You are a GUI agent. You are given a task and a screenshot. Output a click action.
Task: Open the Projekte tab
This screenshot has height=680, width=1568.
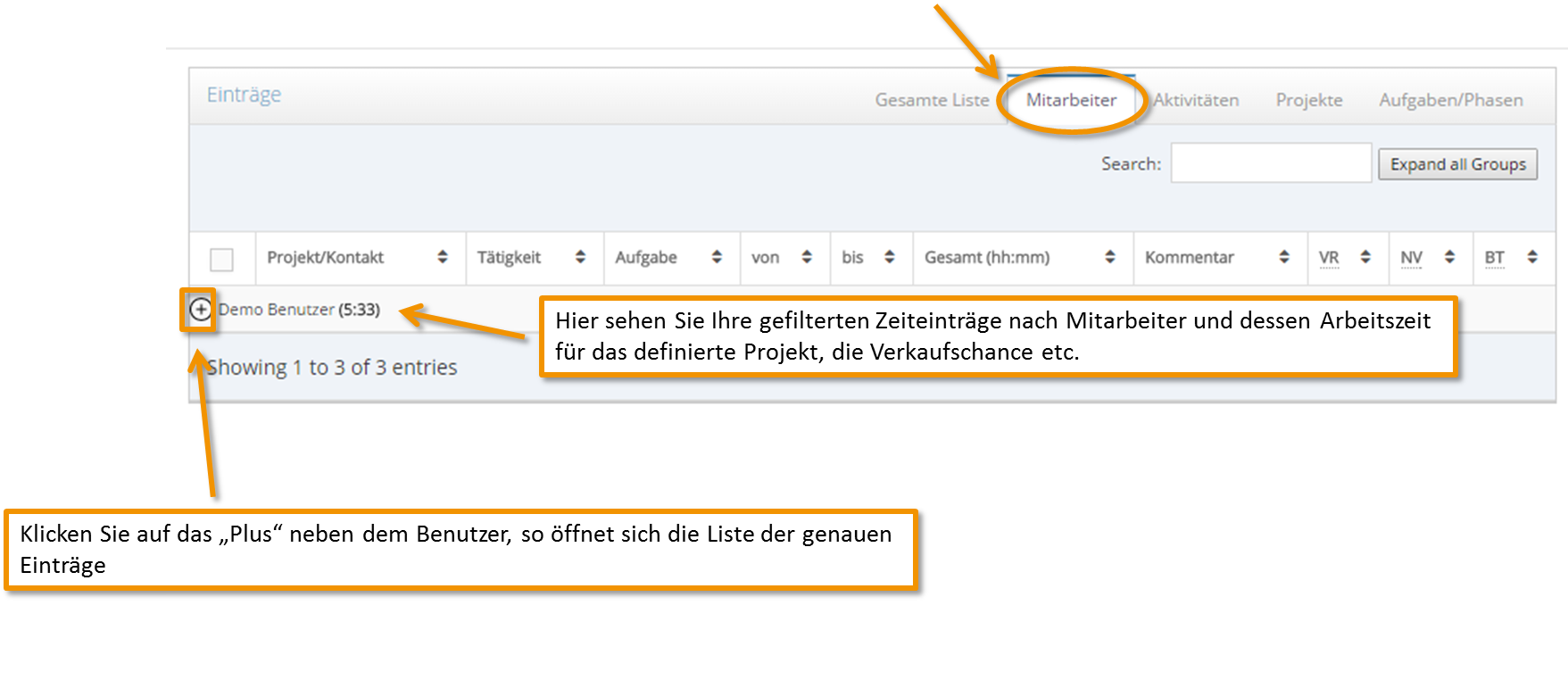1309,100
